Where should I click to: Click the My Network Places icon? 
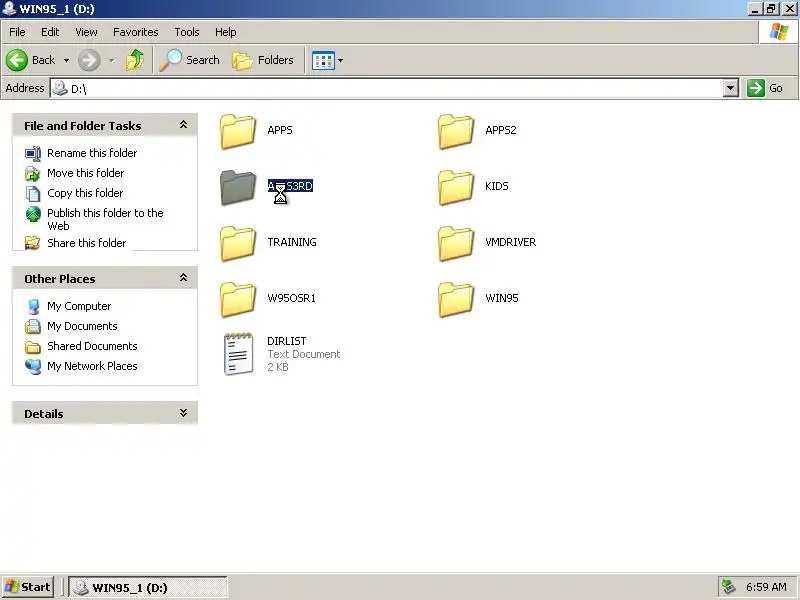point(33,366)
